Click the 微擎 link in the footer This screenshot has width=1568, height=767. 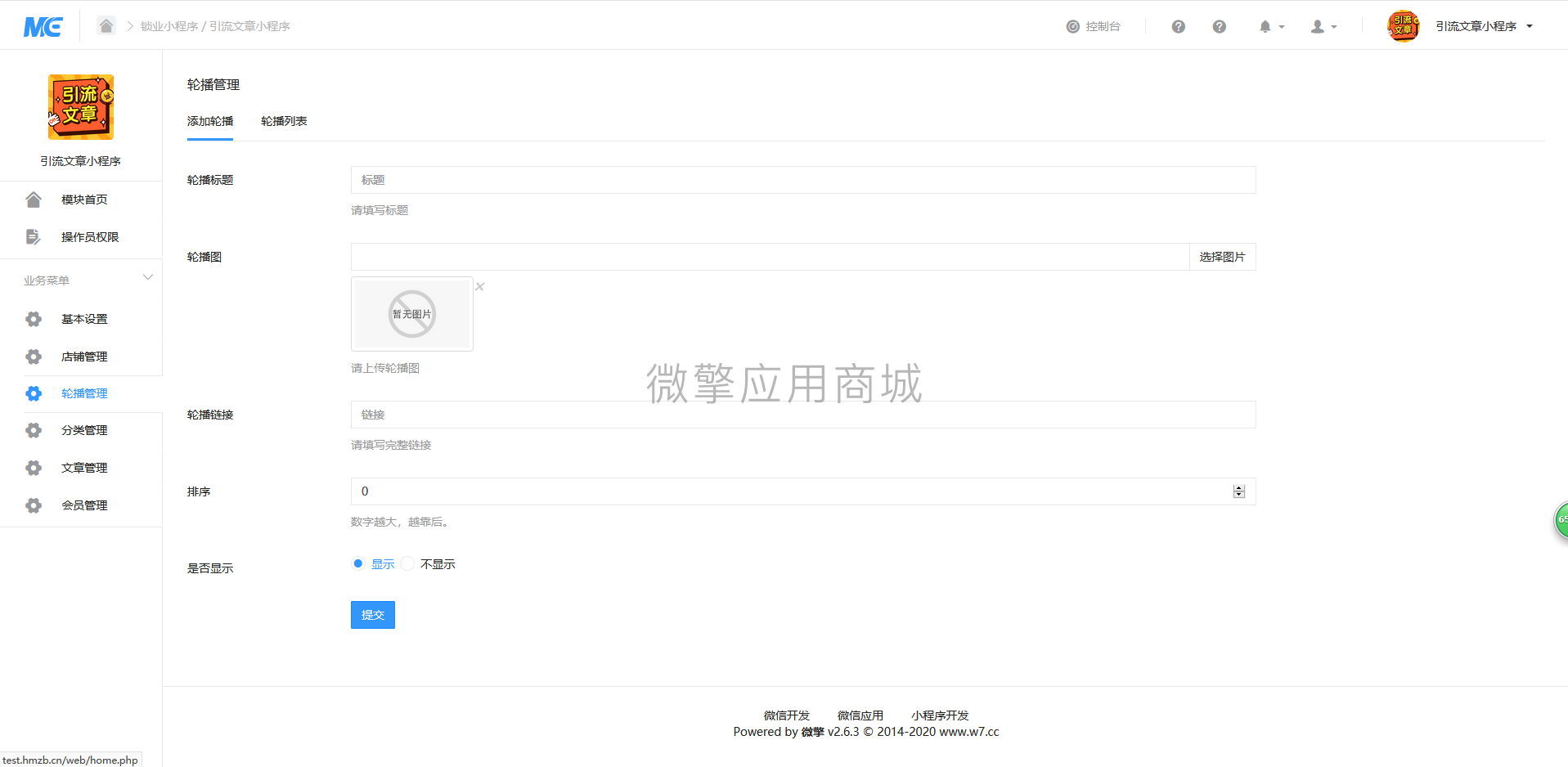click(812, 732)
